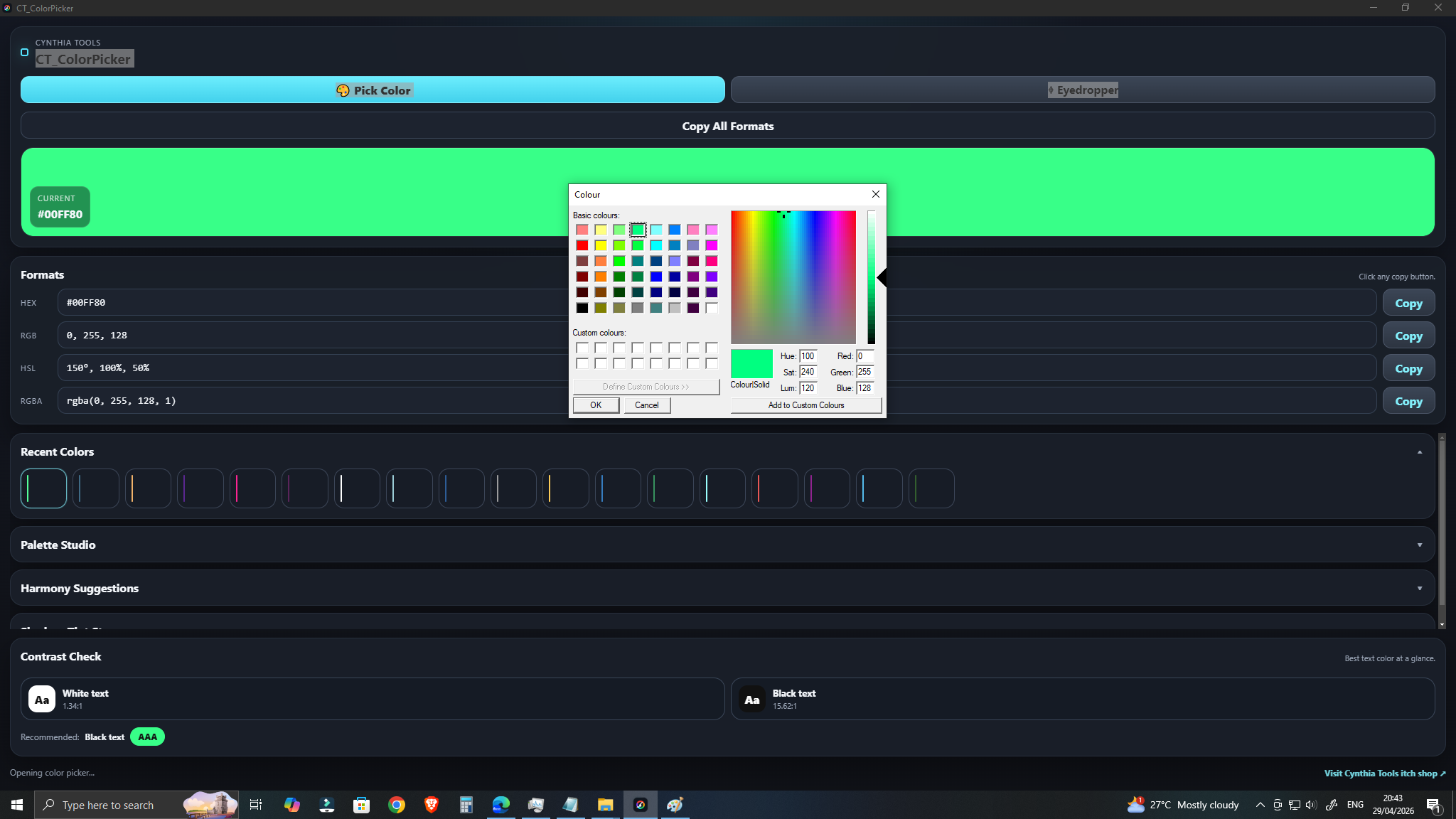Viewport: 1456px width, 819px height.
Task: Select the dark green-striped recent color swatch
Action: tap(931, 488)
